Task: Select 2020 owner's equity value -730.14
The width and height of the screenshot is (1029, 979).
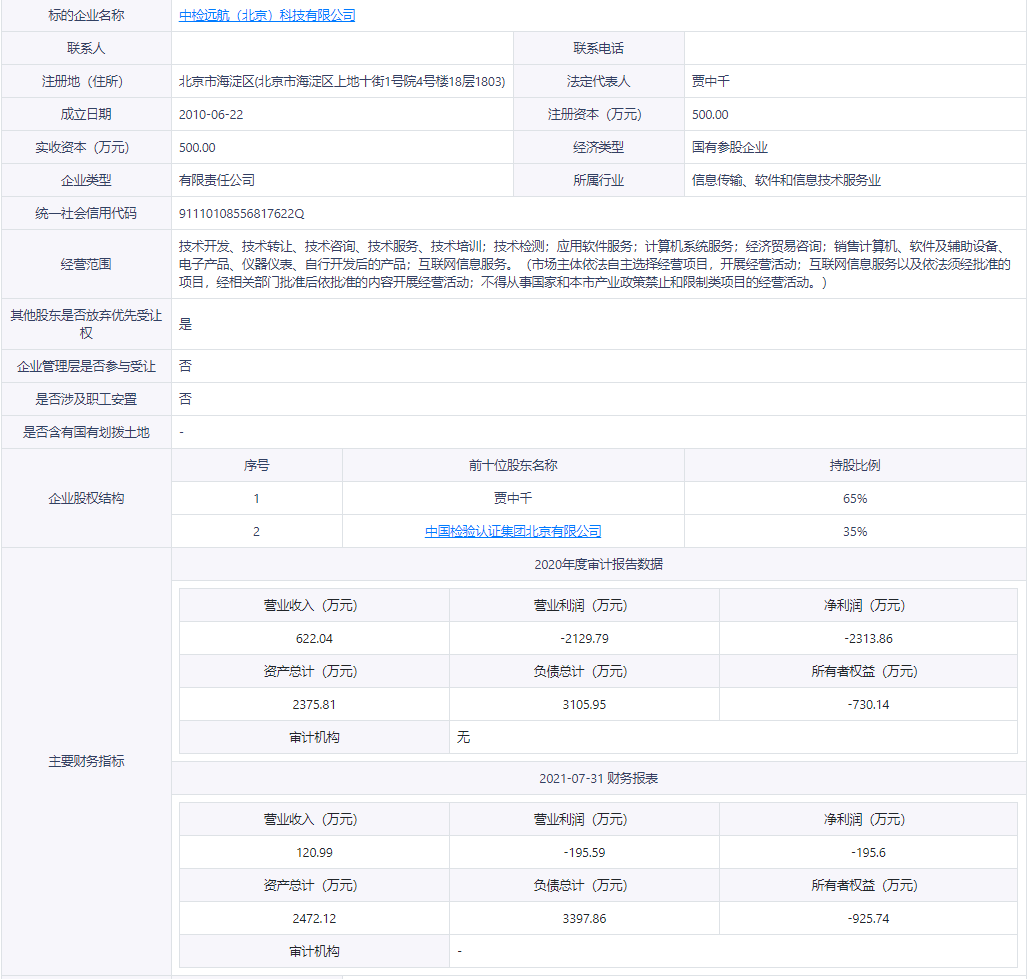Action: click(868, 704)
